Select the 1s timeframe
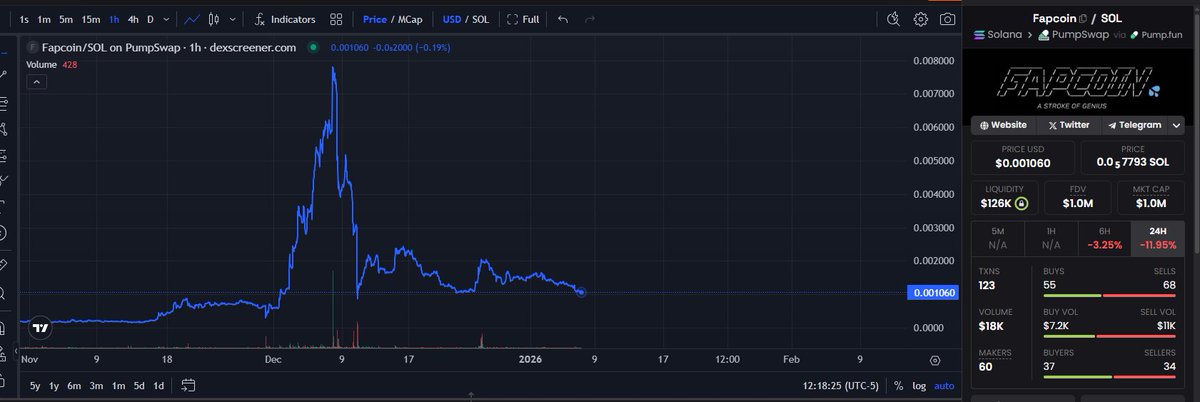 [x=23, y=19]
